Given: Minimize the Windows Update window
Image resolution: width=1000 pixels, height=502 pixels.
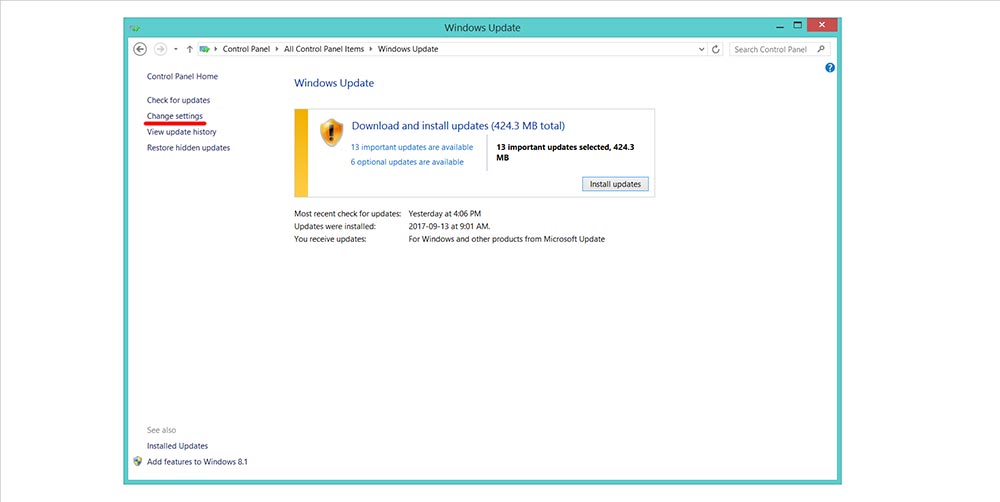Looking at the screenshot, I should pos(780,26).
